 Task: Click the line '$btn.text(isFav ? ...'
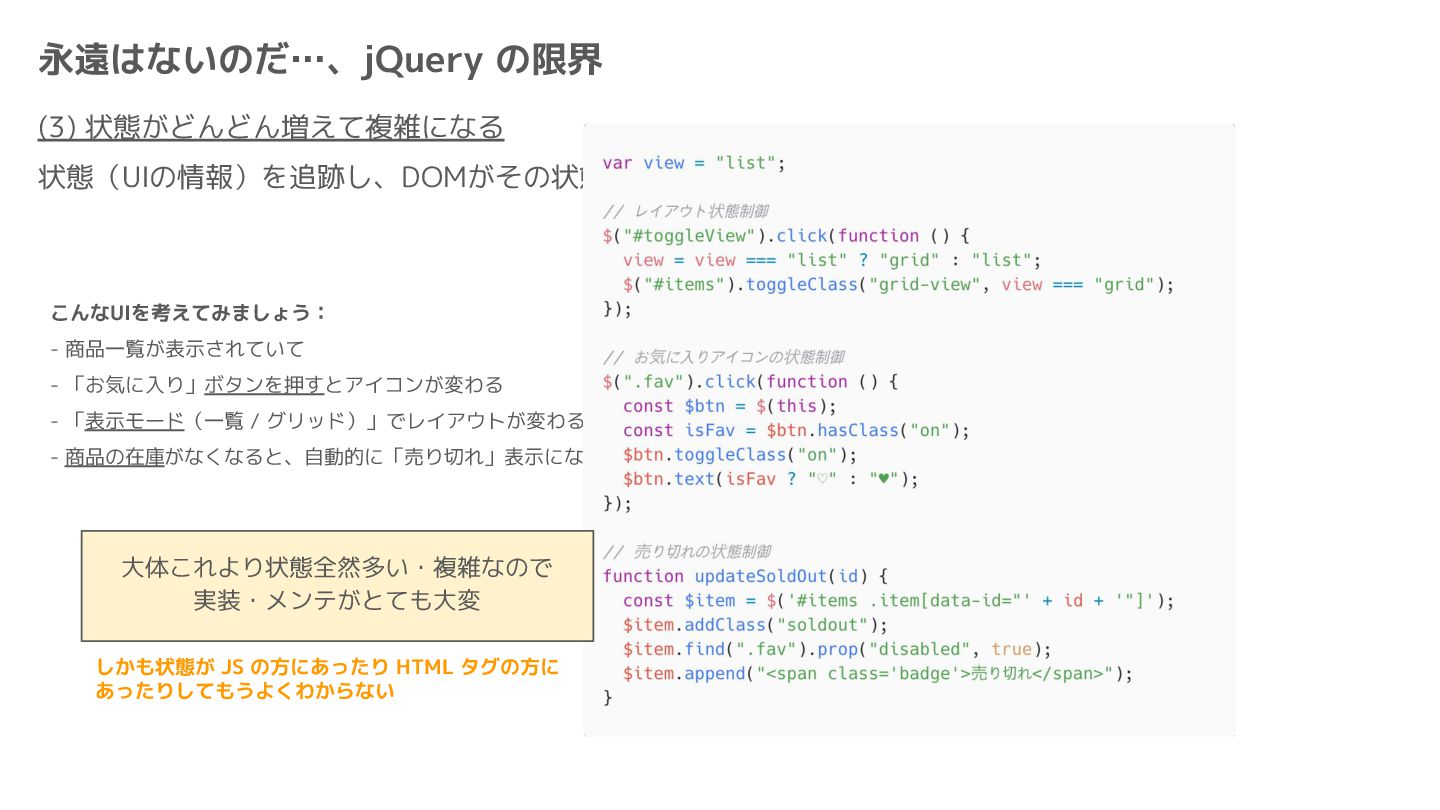(770, 479)
